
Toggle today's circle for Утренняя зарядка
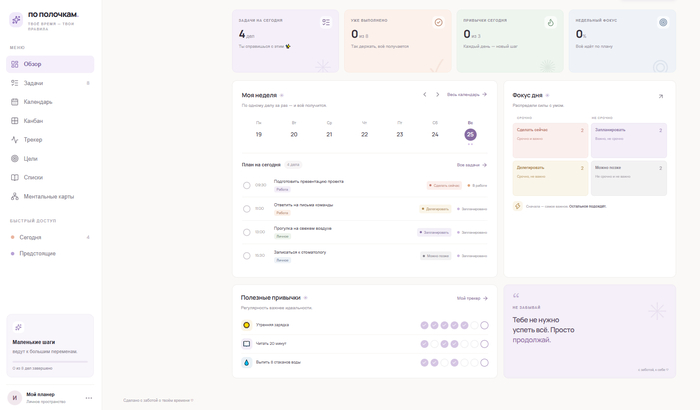point(484,325)
